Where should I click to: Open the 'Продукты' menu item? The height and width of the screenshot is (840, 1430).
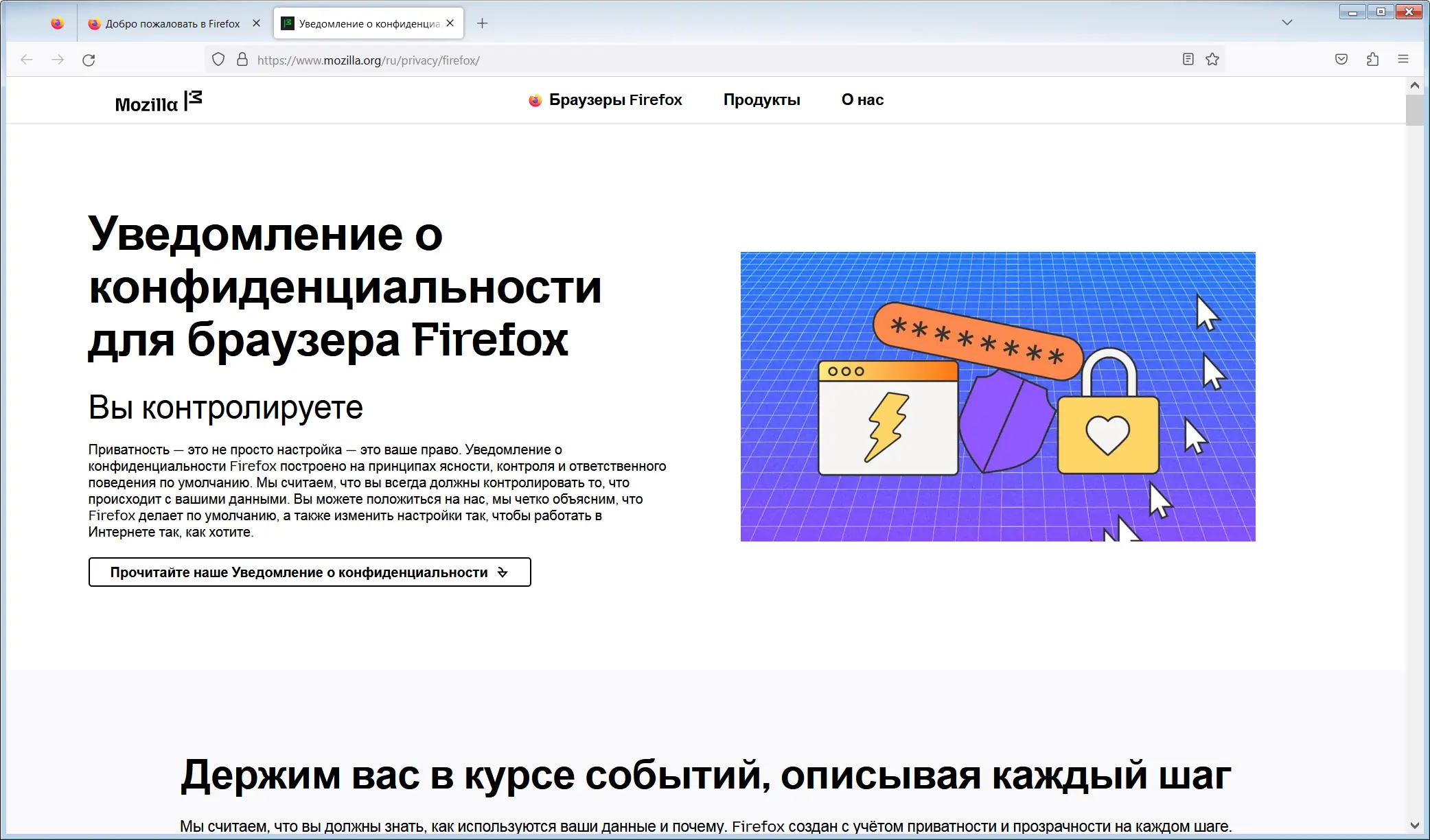[x=761, y=100]
